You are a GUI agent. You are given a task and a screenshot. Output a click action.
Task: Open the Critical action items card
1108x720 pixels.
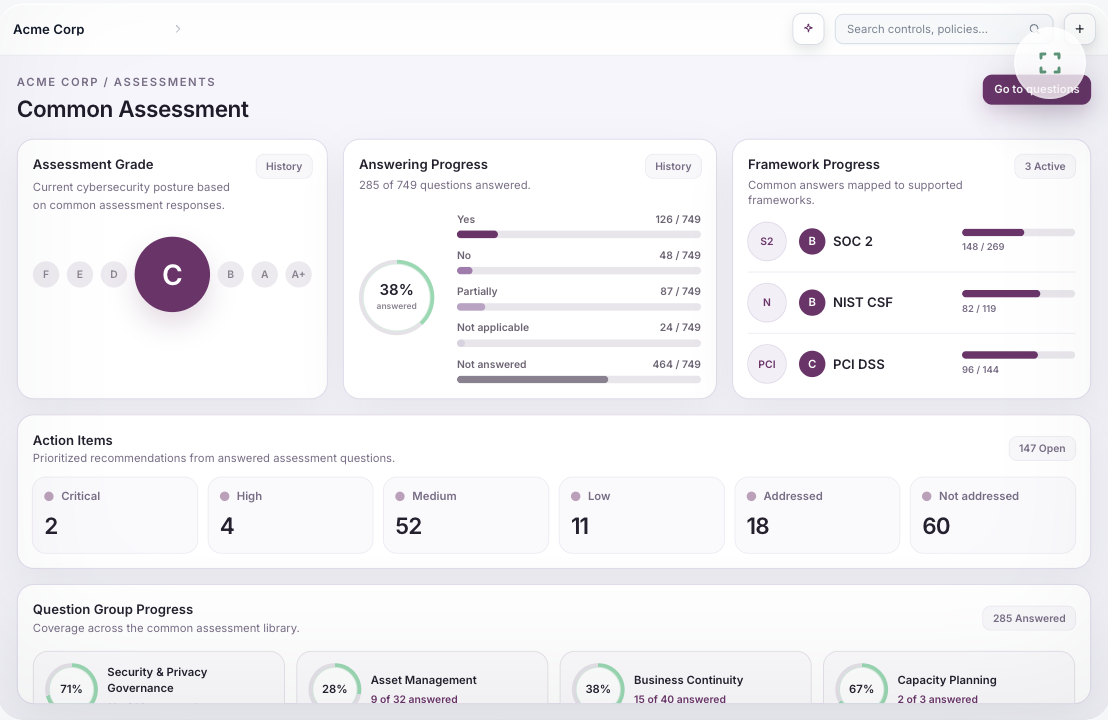pyautogui.click(x=115, y=515)
